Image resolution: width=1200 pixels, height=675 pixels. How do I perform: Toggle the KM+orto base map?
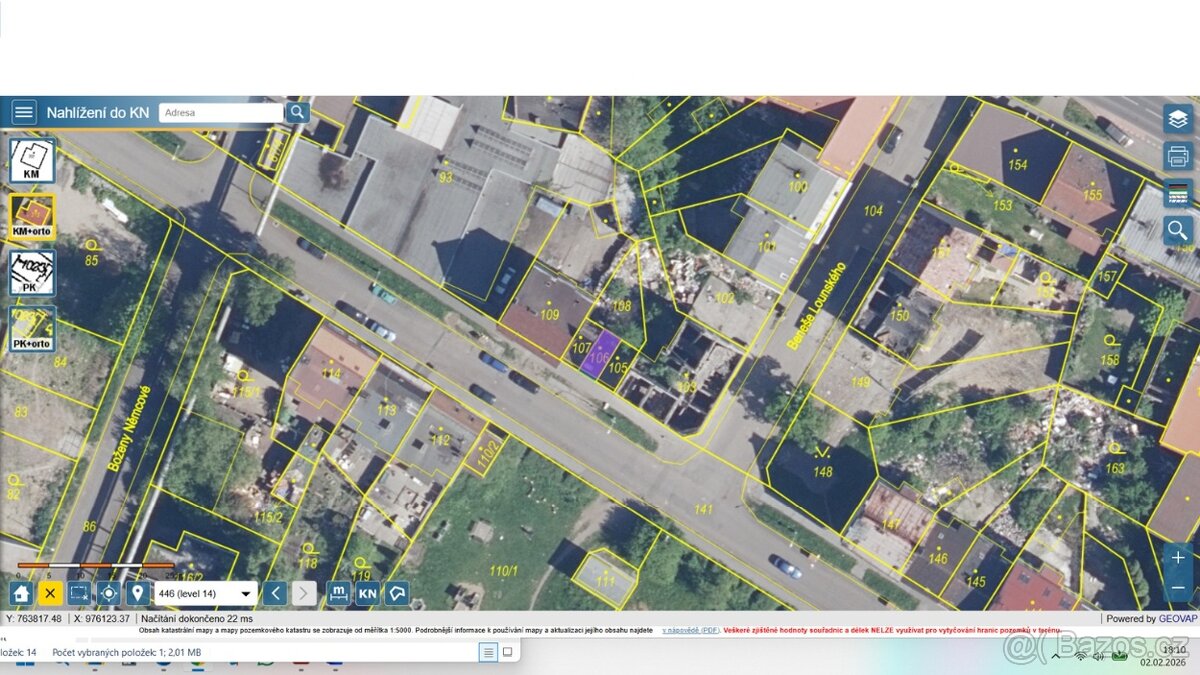point(32,217)
